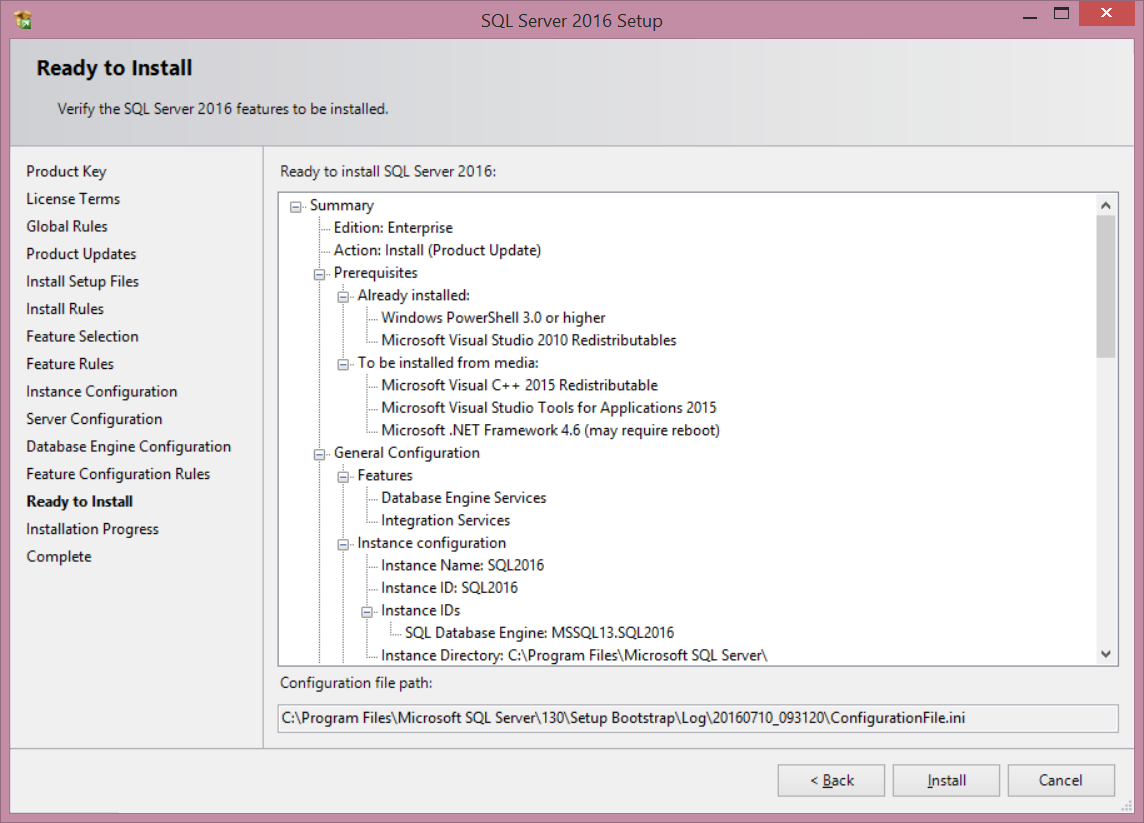The height and width of the screenshot is (823, 1144).
Task: Collapse the To be installed from media node
Action: (343, 364)
